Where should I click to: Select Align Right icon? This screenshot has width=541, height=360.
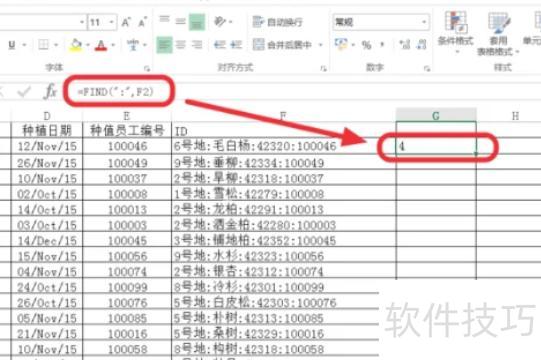tap(197, 45)
